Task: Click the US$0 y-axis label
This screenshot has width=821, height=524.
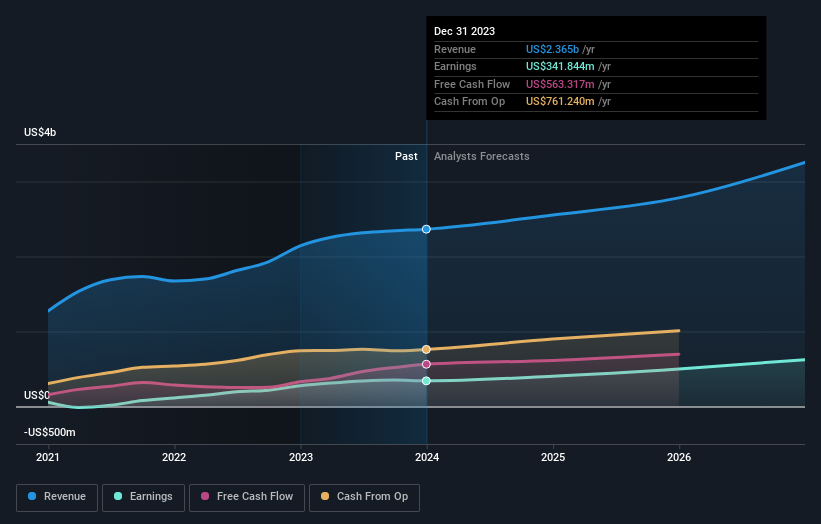Action: [x=37, y=395]
